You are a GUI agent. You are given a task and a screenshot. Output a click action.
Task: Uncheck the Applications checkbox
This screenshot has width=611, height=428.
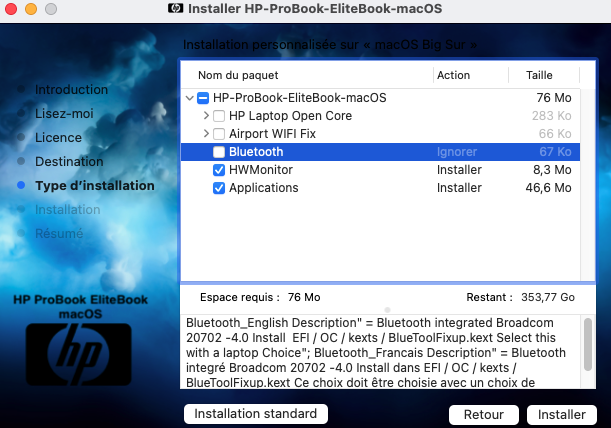pyautogui.click(x=219, y=187)
